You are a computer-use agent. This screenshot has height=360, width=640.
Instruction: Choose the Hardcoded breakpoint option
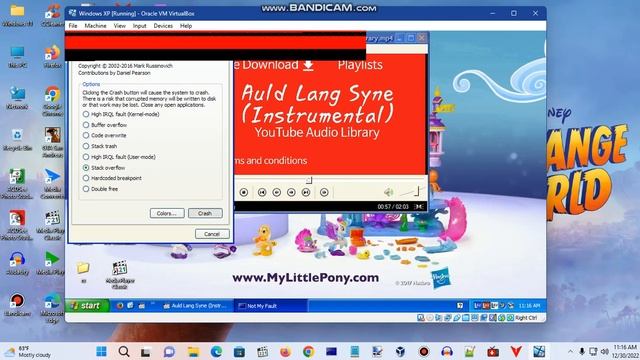(x=112, y=178)
